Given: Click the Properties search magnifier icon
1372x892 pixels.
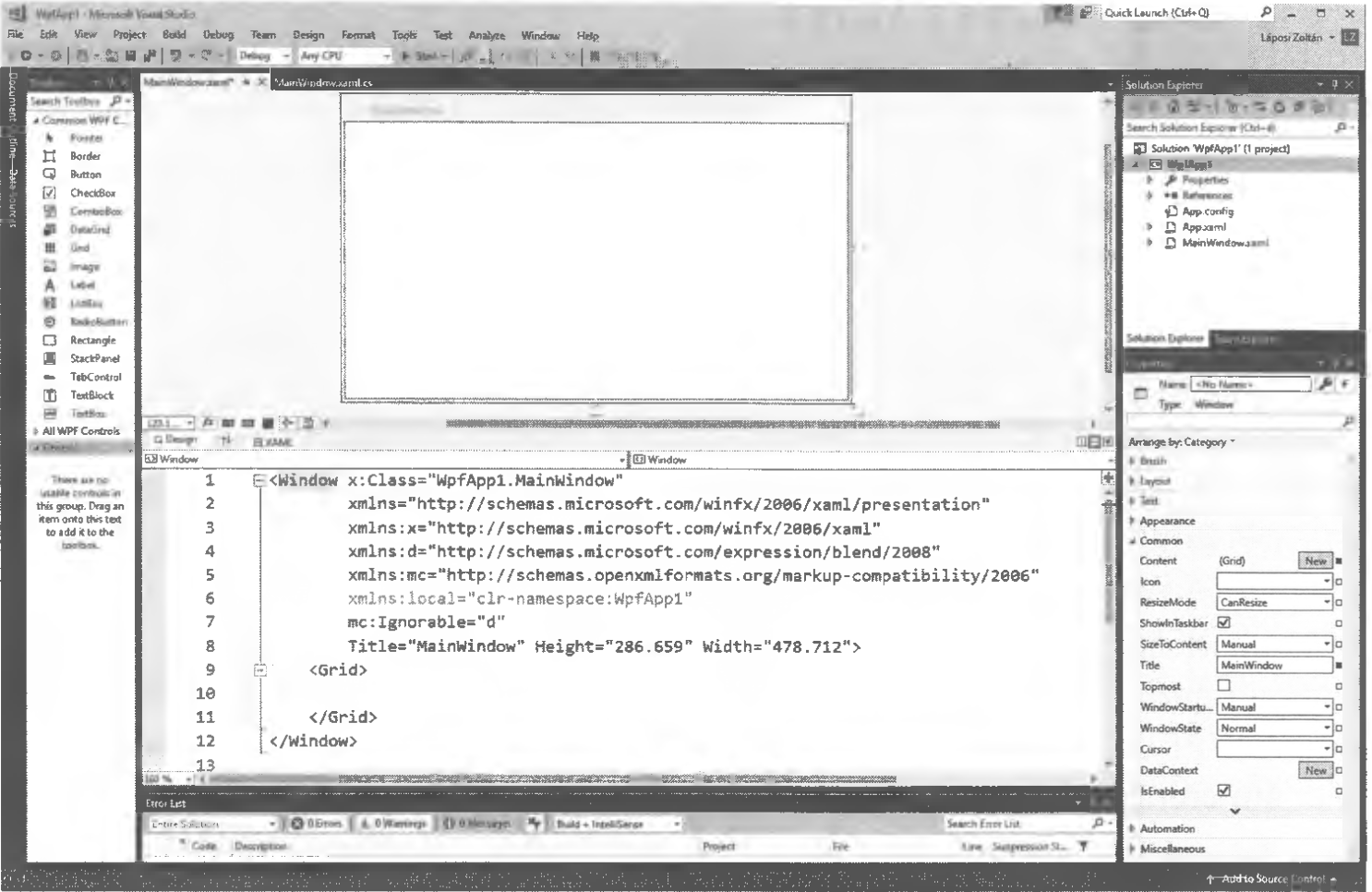Looking at the screenshot, I should (x=1348, y=422).
